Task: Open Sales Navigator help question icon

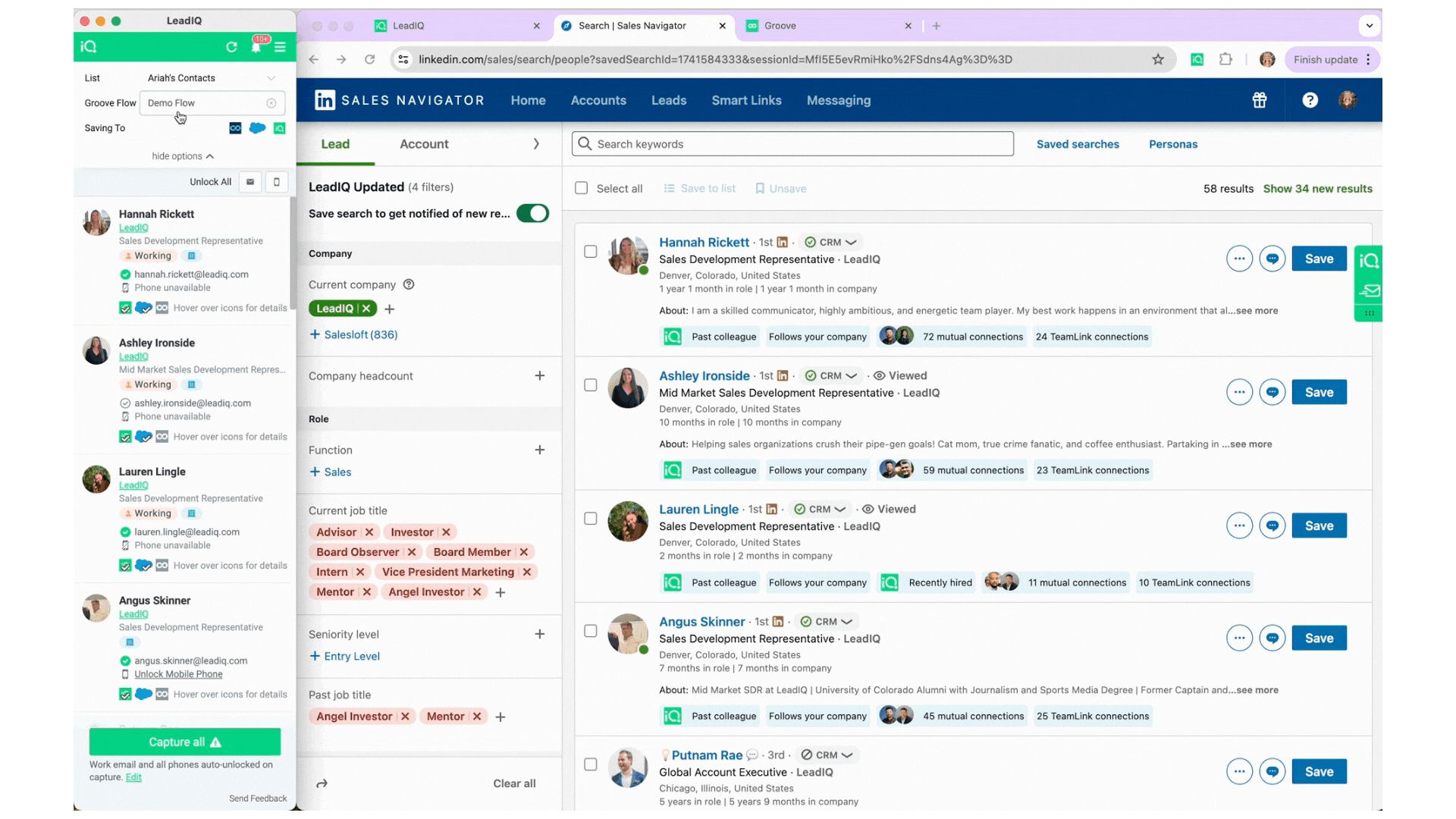Action: click(x=1310, y=100)
